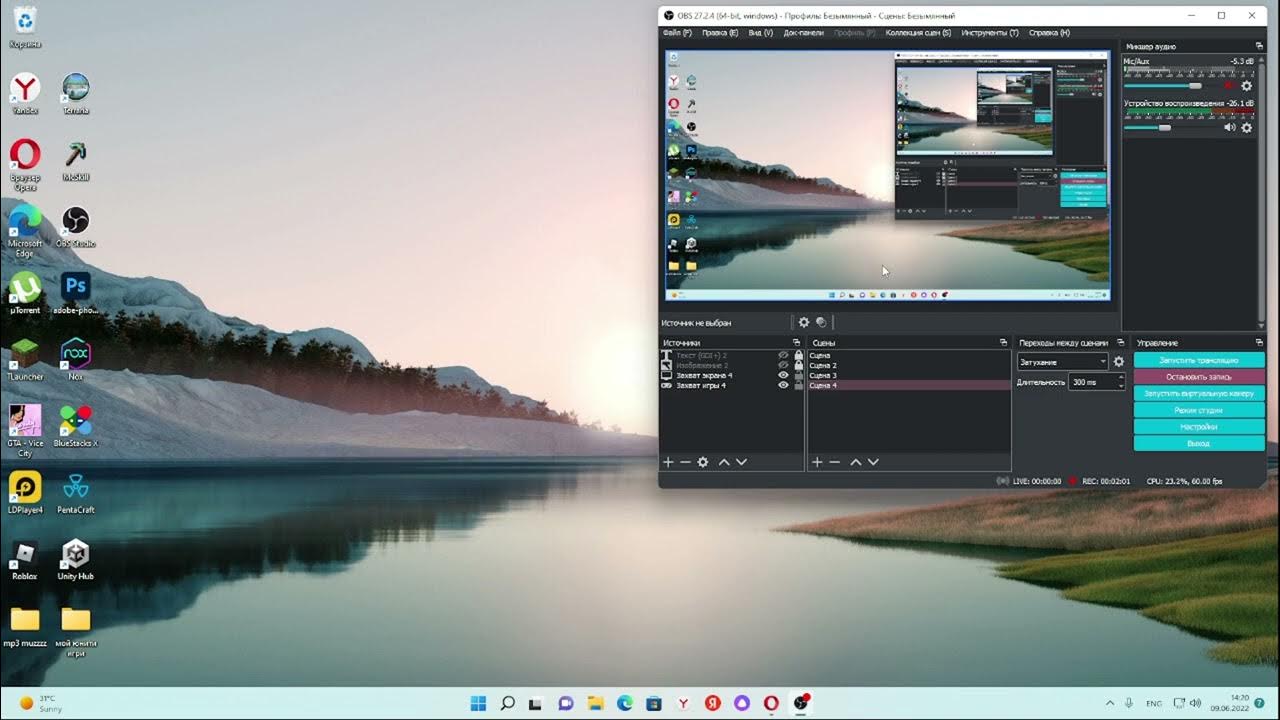Click Запустить трансляцию button
Image resolution: width=1280 pixels, height=720 pixels.
click(x=1199, y=360)
